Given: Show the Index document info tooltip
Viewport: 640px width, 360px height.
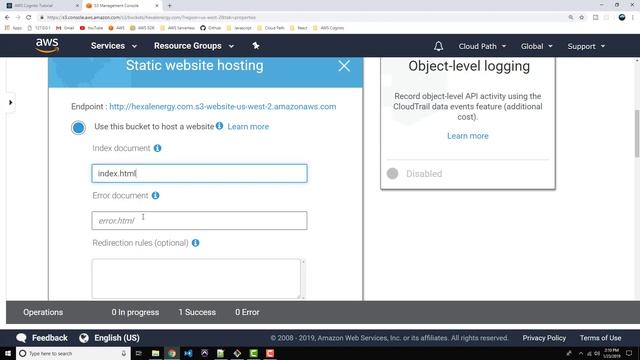Looking at the screenshot, I should 158,148.
